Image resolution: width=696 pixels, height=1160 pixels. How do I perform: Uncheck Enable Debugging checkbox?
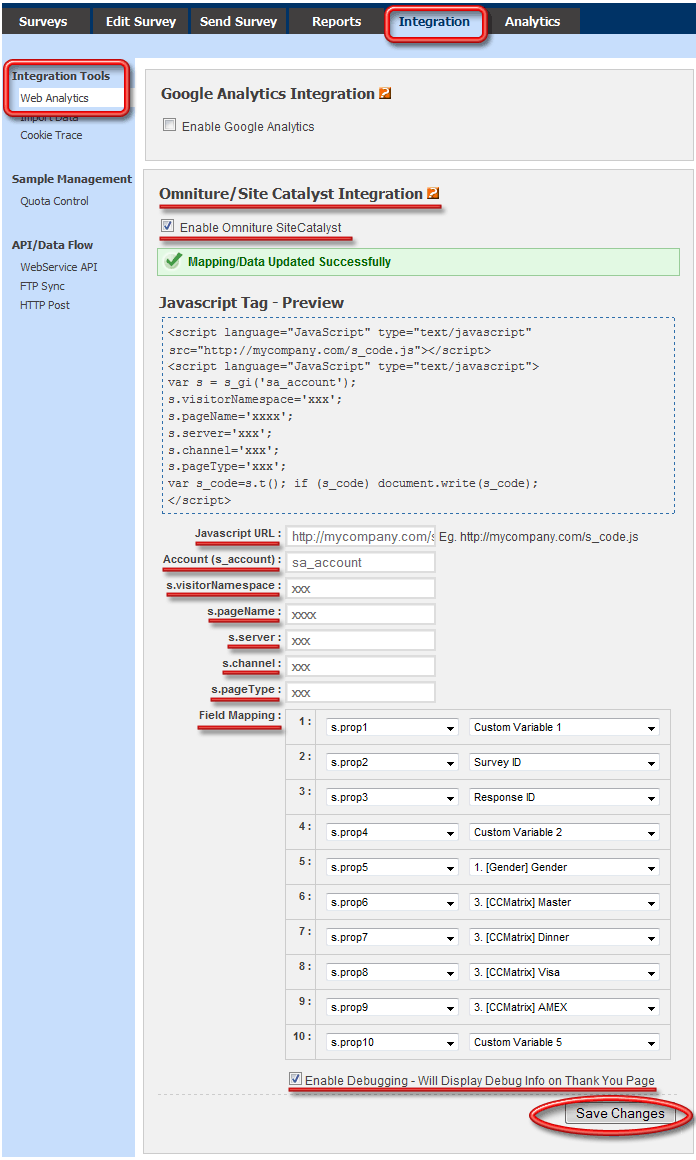tap(295, 1079)
